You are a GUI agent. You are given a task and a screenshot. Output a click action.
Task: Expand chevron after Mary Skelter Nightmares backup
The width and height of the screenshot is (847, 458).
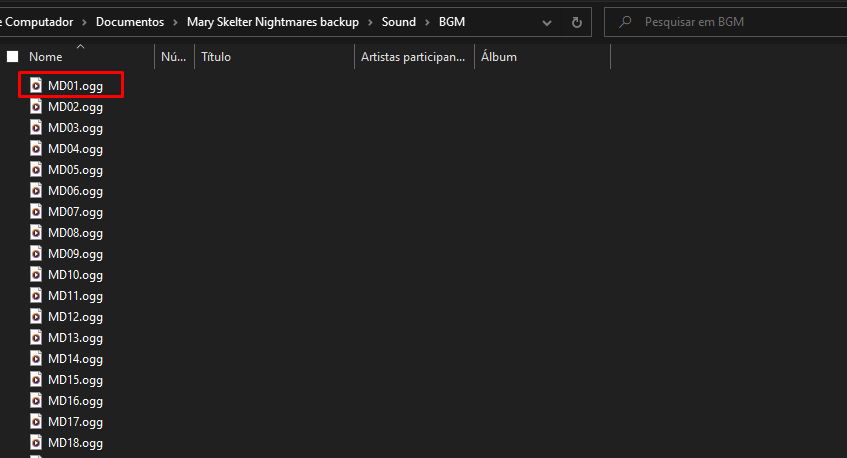pyautogui.click(x=370, y=22)
